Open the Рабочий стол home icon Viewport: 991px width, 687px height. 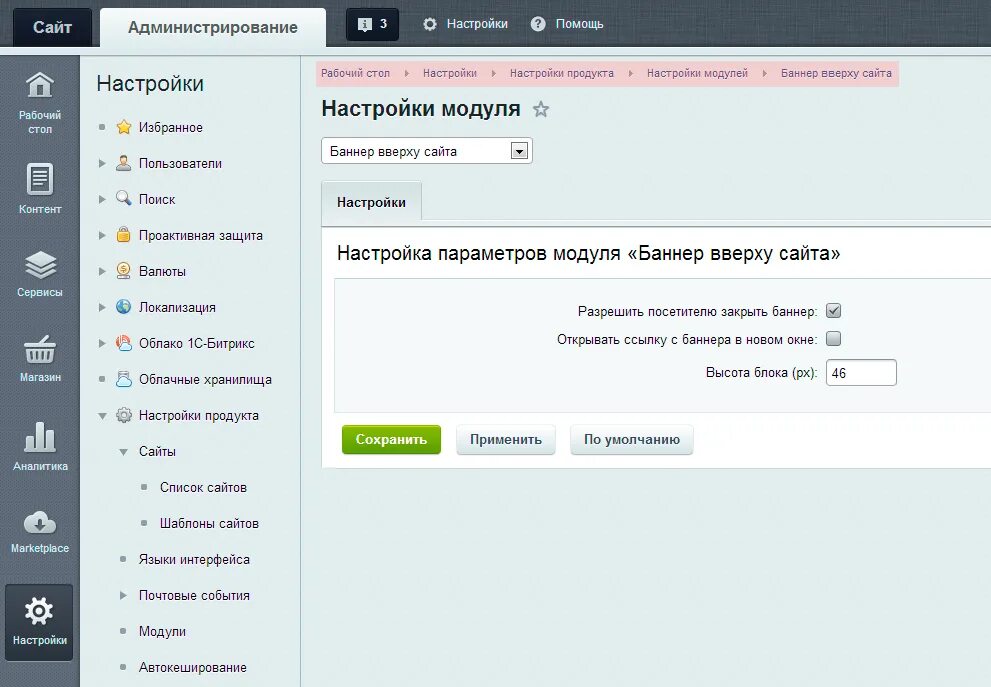pos(40,85)
